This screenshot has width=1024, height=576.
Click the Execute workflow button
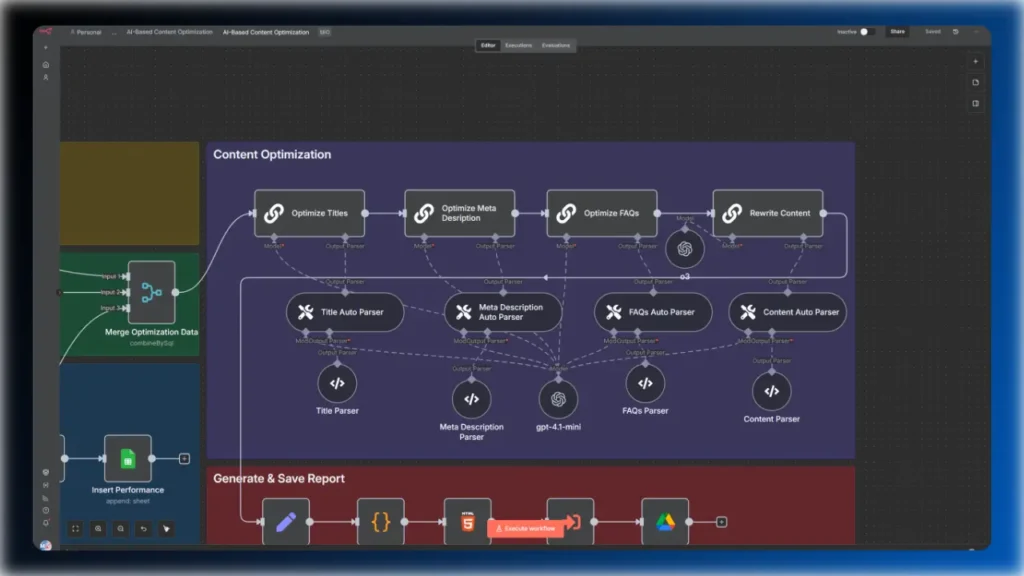(x=526, y=527)
